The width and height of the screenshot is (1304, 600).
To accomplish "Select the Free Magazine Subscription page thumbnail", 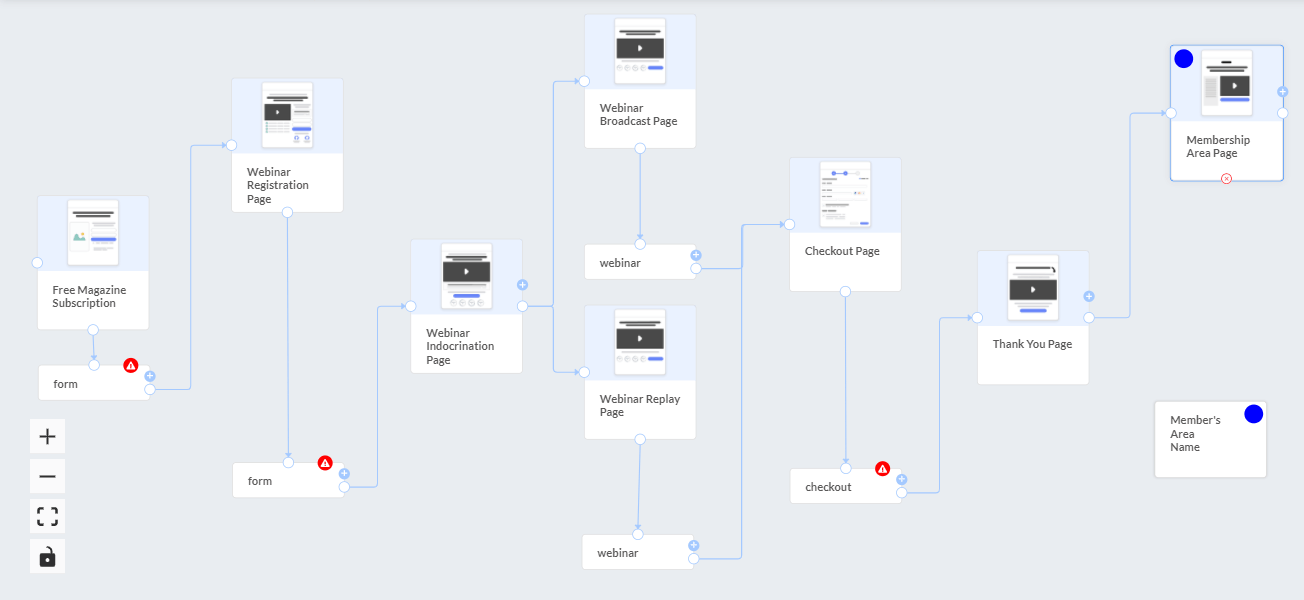I will click(x=93, y=233).
